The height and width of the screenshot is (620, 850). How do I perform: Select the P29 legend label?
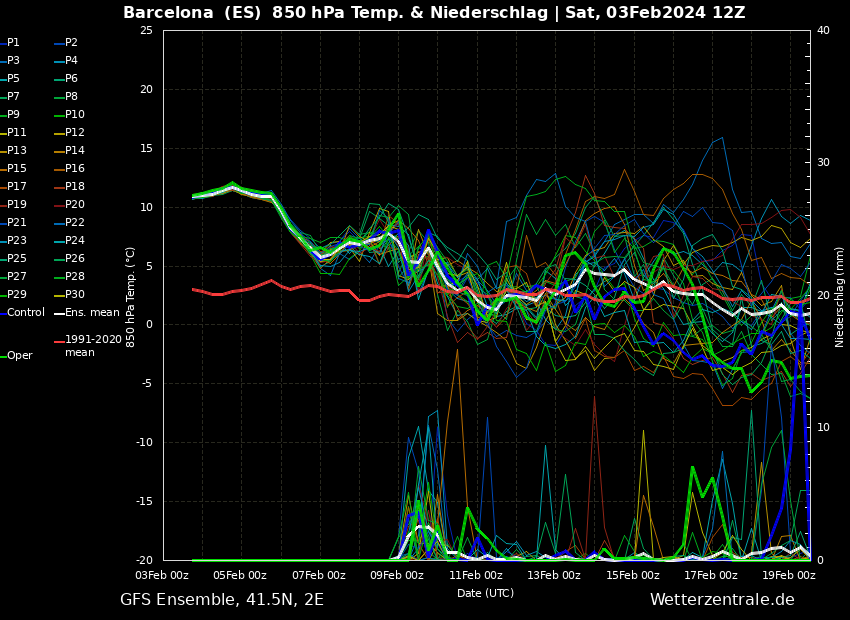pyautogui.click(x=17, y=294)
